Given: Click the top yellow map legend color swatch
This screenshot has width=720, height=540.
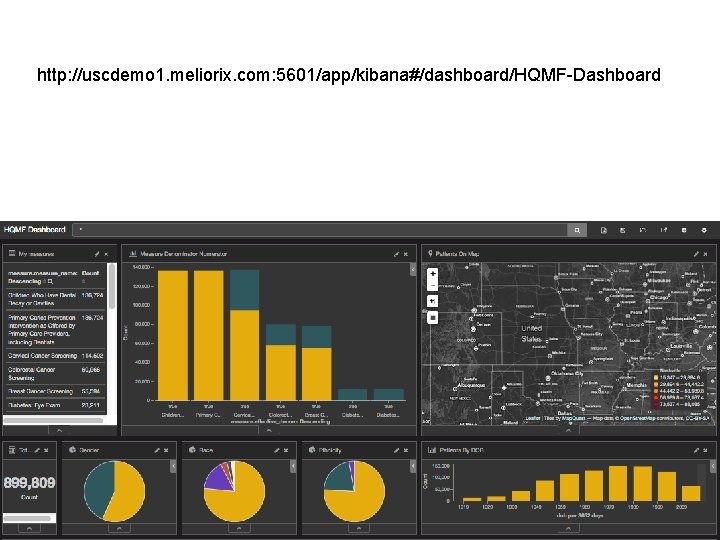Looking at the screenshot, I should (656, 377).
